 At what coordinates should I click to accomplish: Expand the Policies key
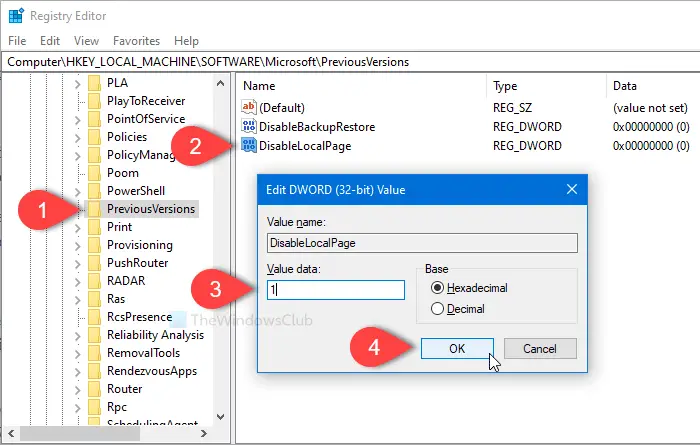[78, 137]
